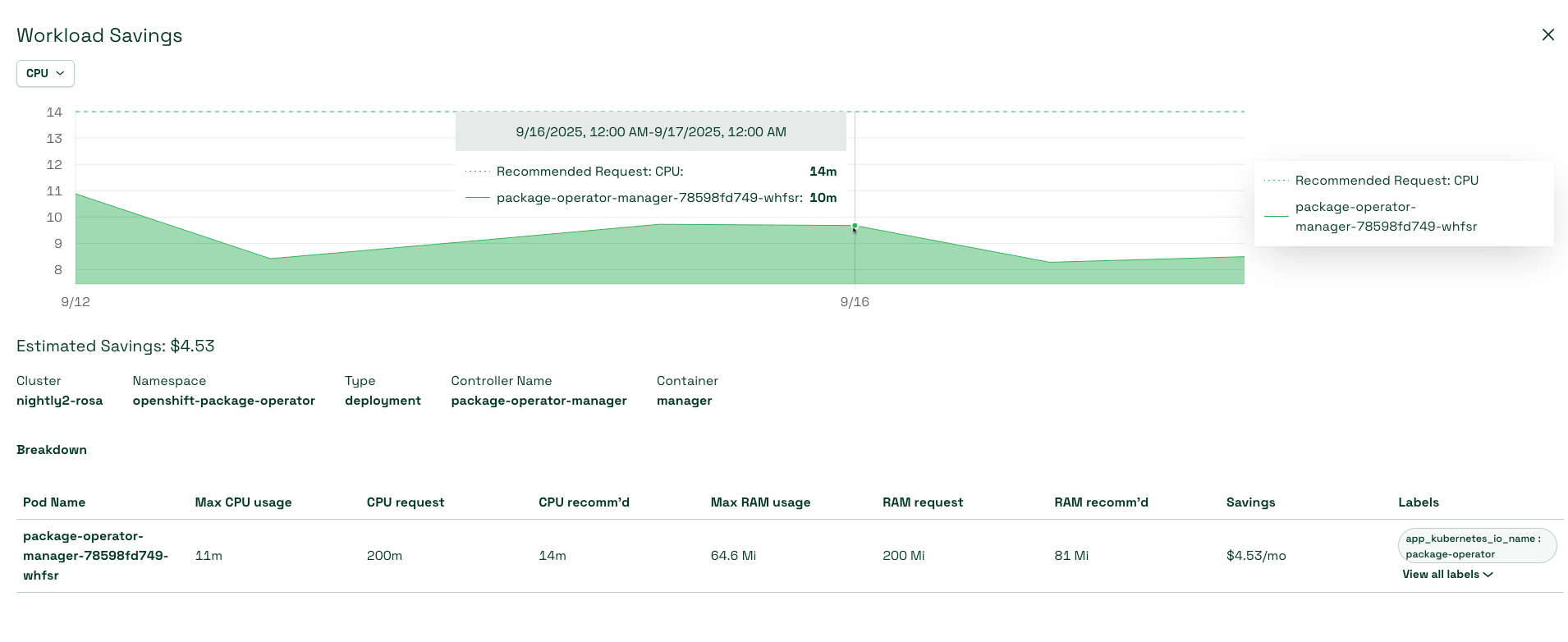Select the 9/12 date axis label

[76, 302]
